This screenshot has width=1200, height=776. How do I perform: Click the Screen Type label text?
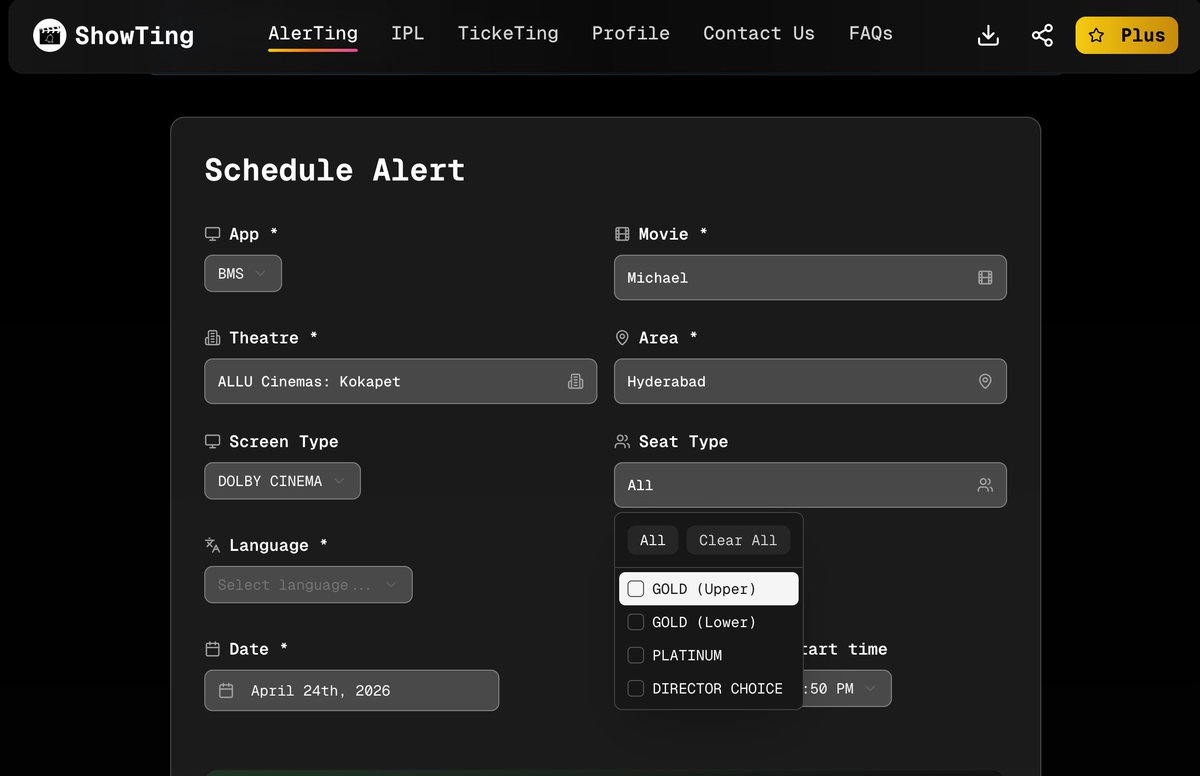[x=284, y=442]
